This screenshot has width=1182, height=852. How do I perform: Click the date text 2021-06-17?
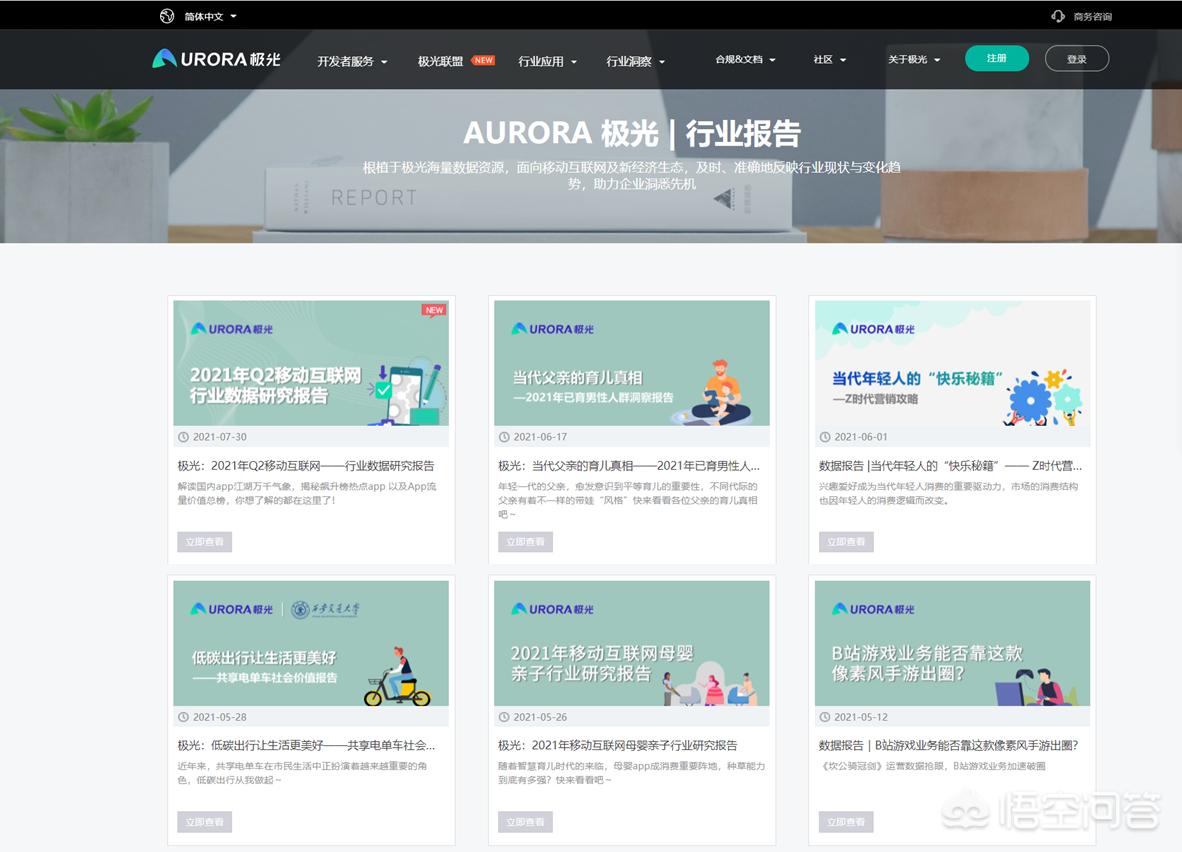(540, 437)
